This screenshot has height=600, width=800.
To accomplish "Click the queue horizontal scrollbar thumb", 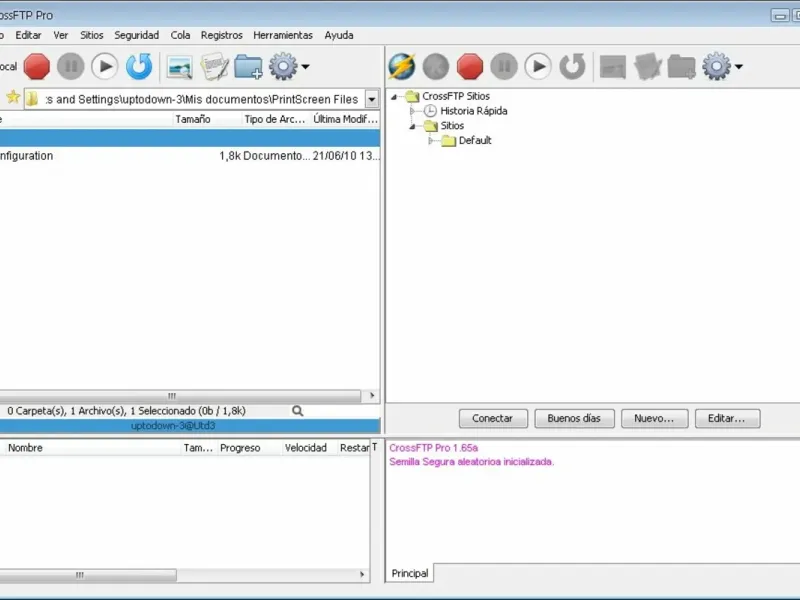I will point(88,576).
